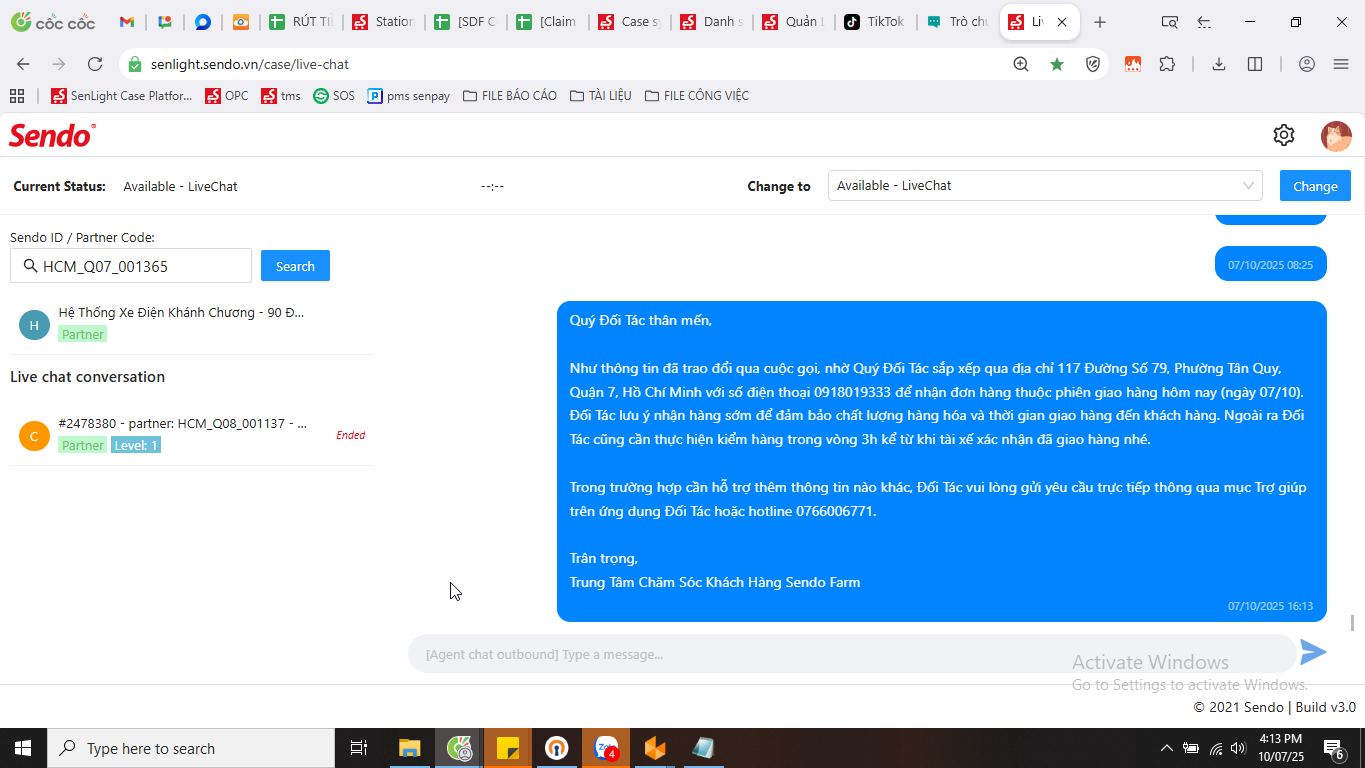Close the active Live chat tab
The height and width of the screenshot is (768, 1365).
pos(1062,22)
